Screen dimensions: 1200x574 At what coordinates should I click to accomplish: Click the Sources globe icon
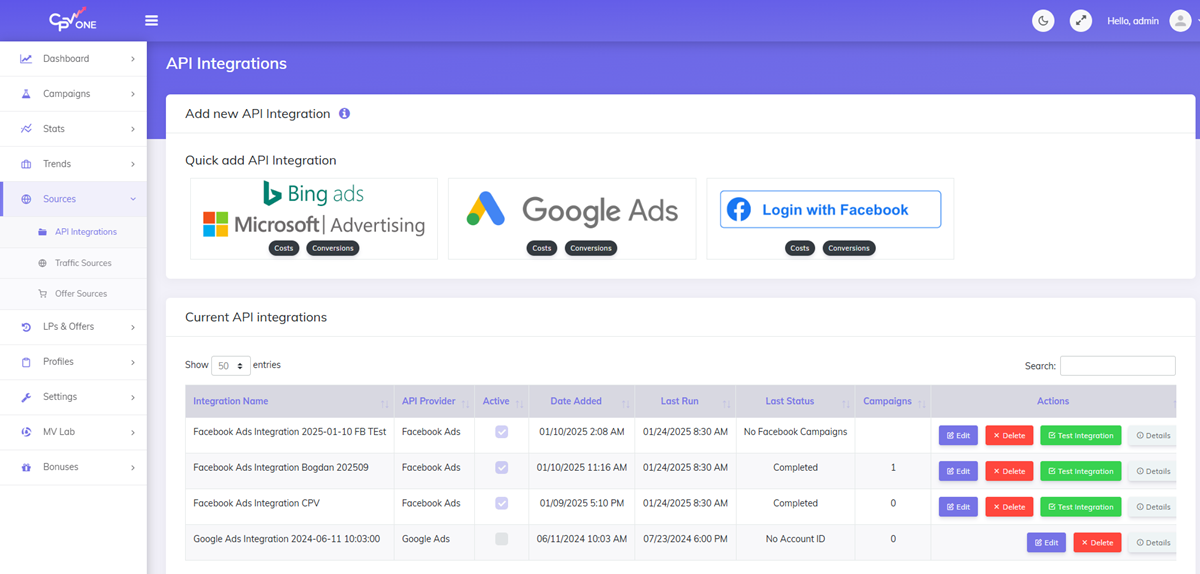pos(26,199)
